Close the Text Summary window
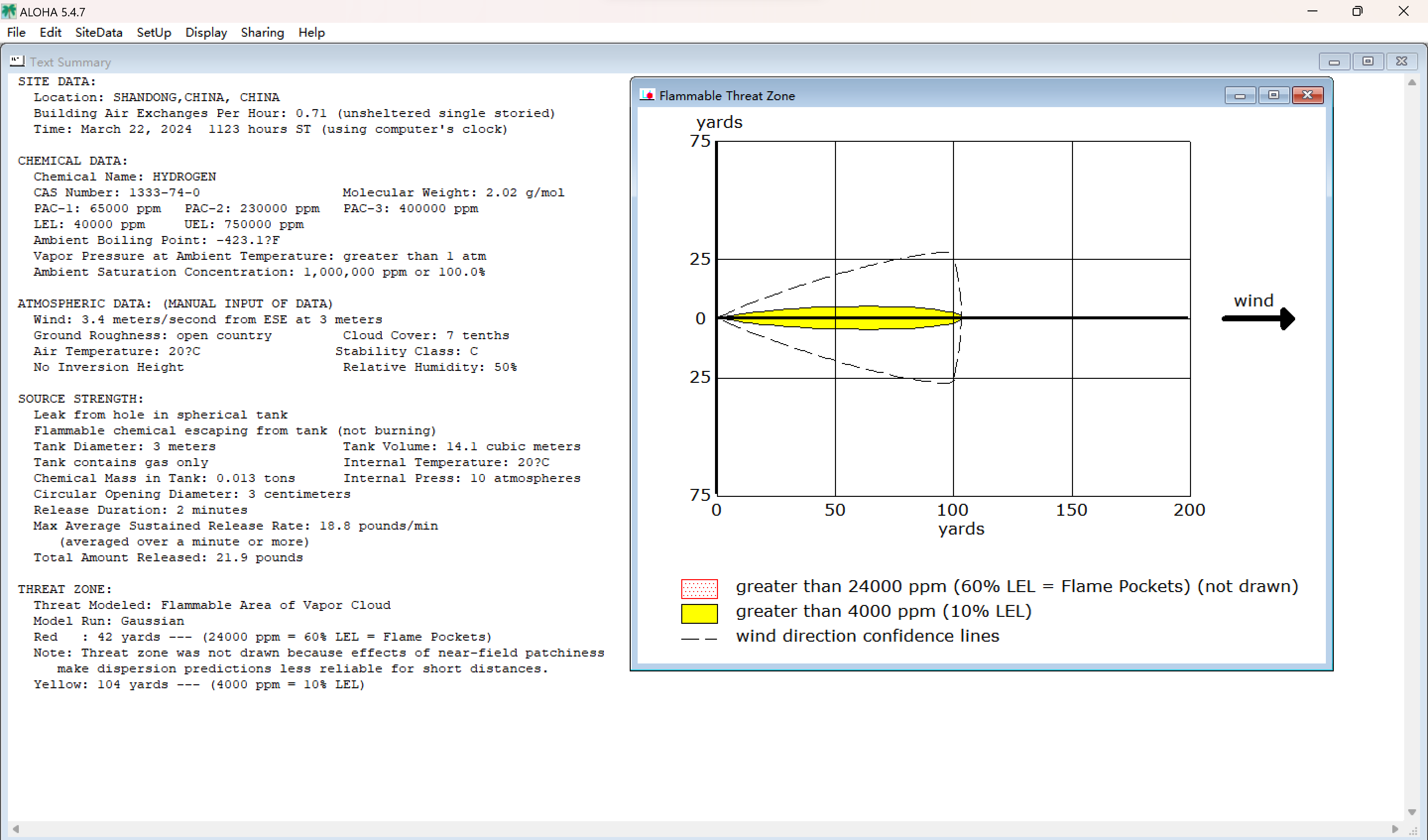1428x840 pixels. pos(1401,61)
